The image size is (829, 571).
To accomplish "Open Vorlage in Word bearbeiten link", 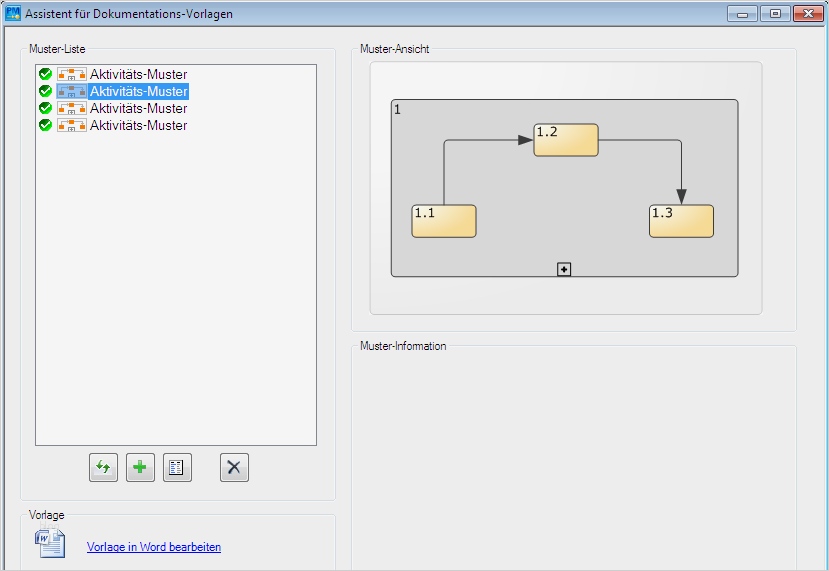I will pos(154,547).
